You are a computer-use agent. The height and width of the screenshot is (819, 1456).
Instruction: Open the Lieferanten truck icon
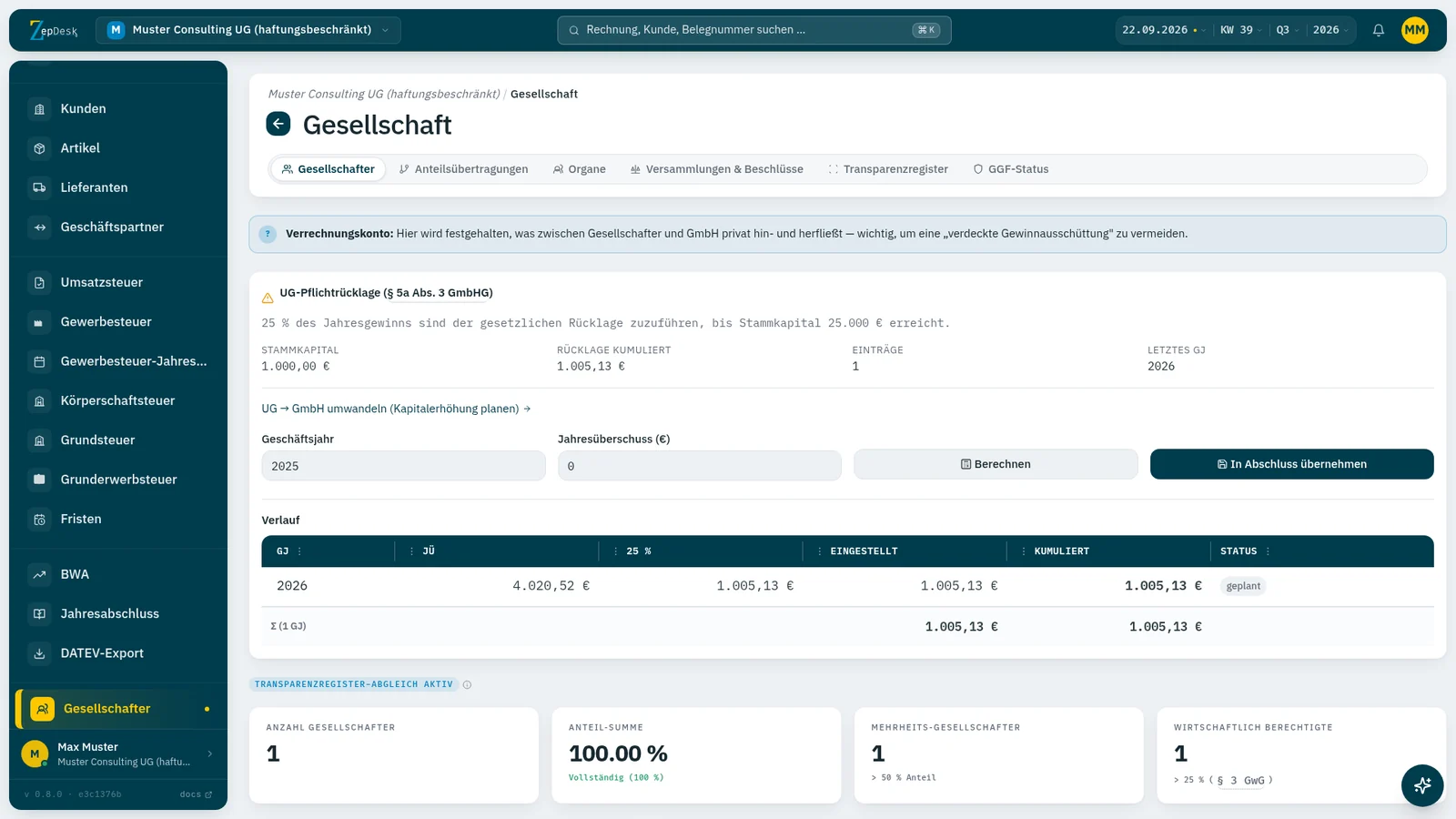point(39,187)
